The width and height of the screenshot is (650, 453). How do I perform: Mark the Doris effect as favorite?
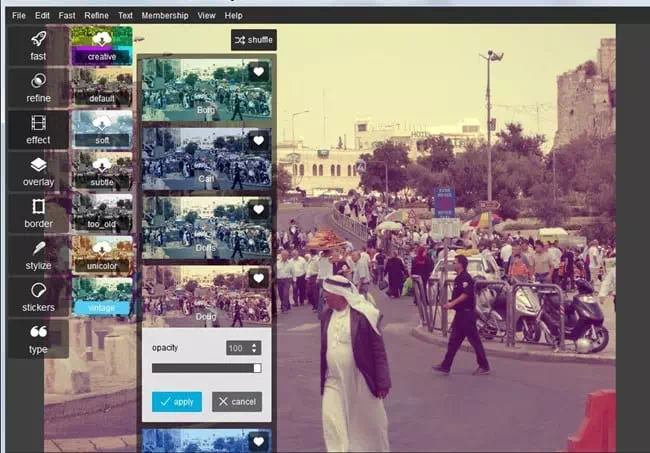point(258,209)
